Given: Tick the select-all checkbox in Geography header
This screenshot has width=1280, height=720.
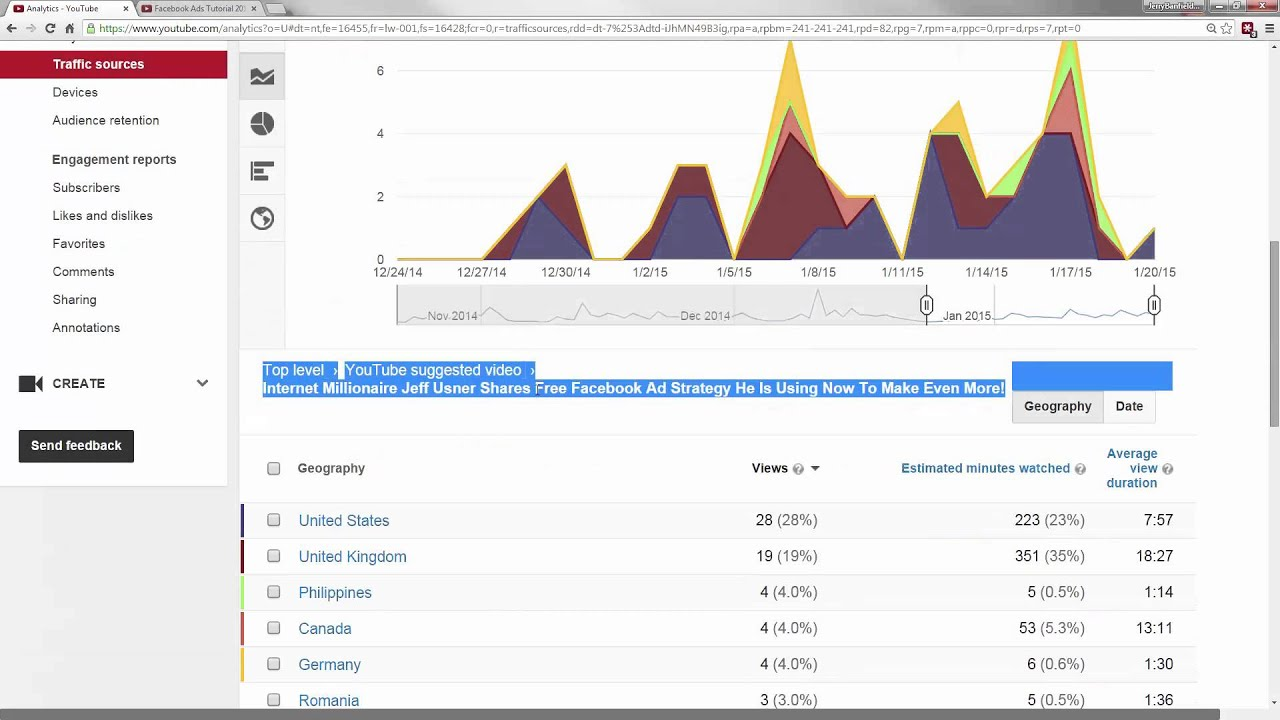Looking at the screenshot, I should 274,468.
